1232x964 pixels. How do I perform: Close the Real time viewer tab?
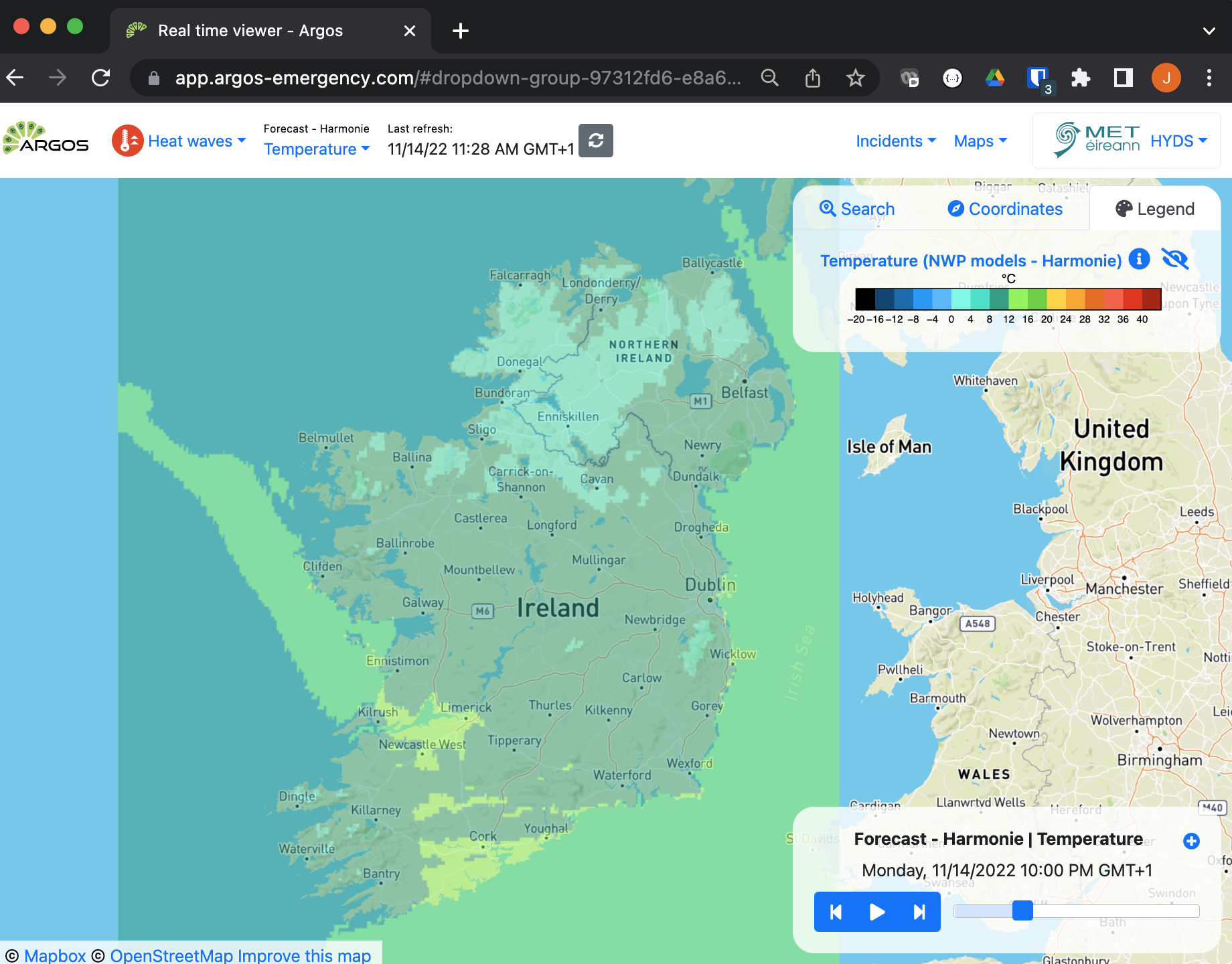point(410,31)
